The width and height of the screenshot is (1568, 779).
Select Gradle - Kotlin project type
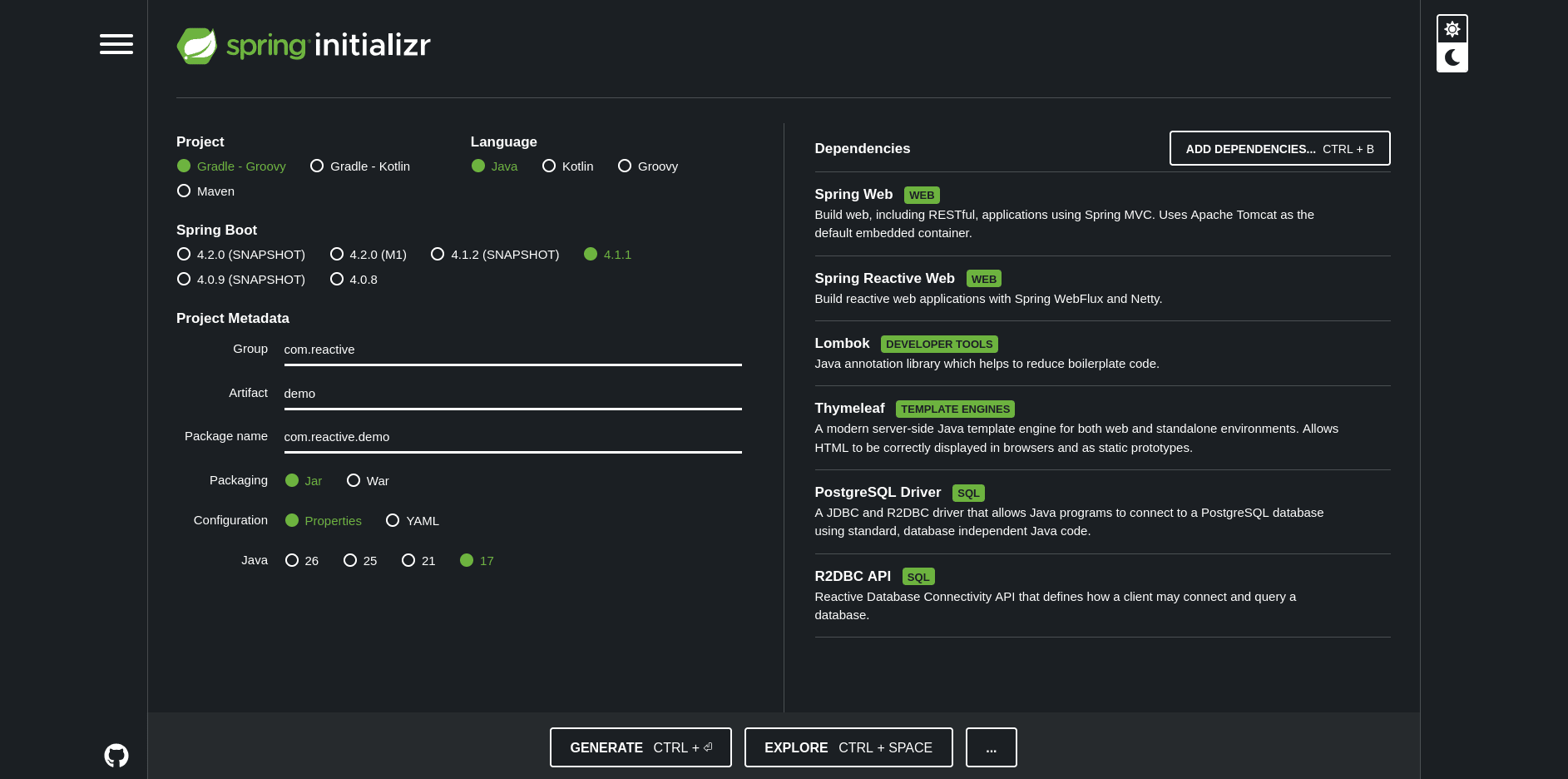360,166
